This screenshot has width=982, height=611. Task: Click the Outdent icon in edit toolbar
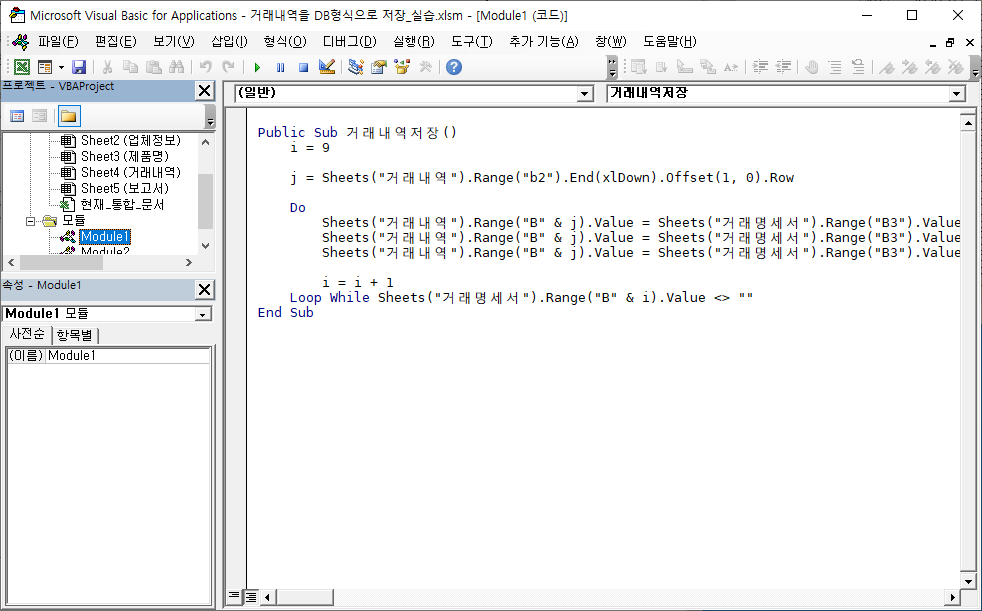783,67
